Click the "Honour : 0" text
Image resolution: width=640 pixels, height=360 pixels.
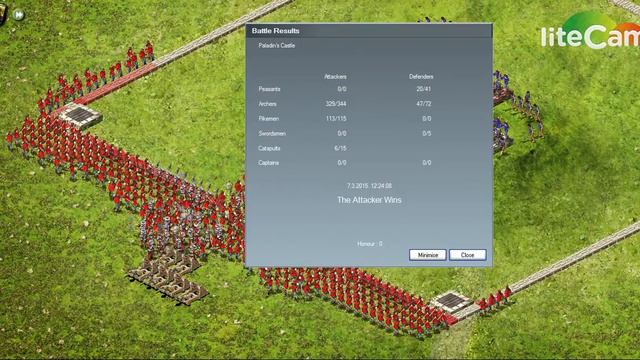pyautogui.click(x=370, y=244)
